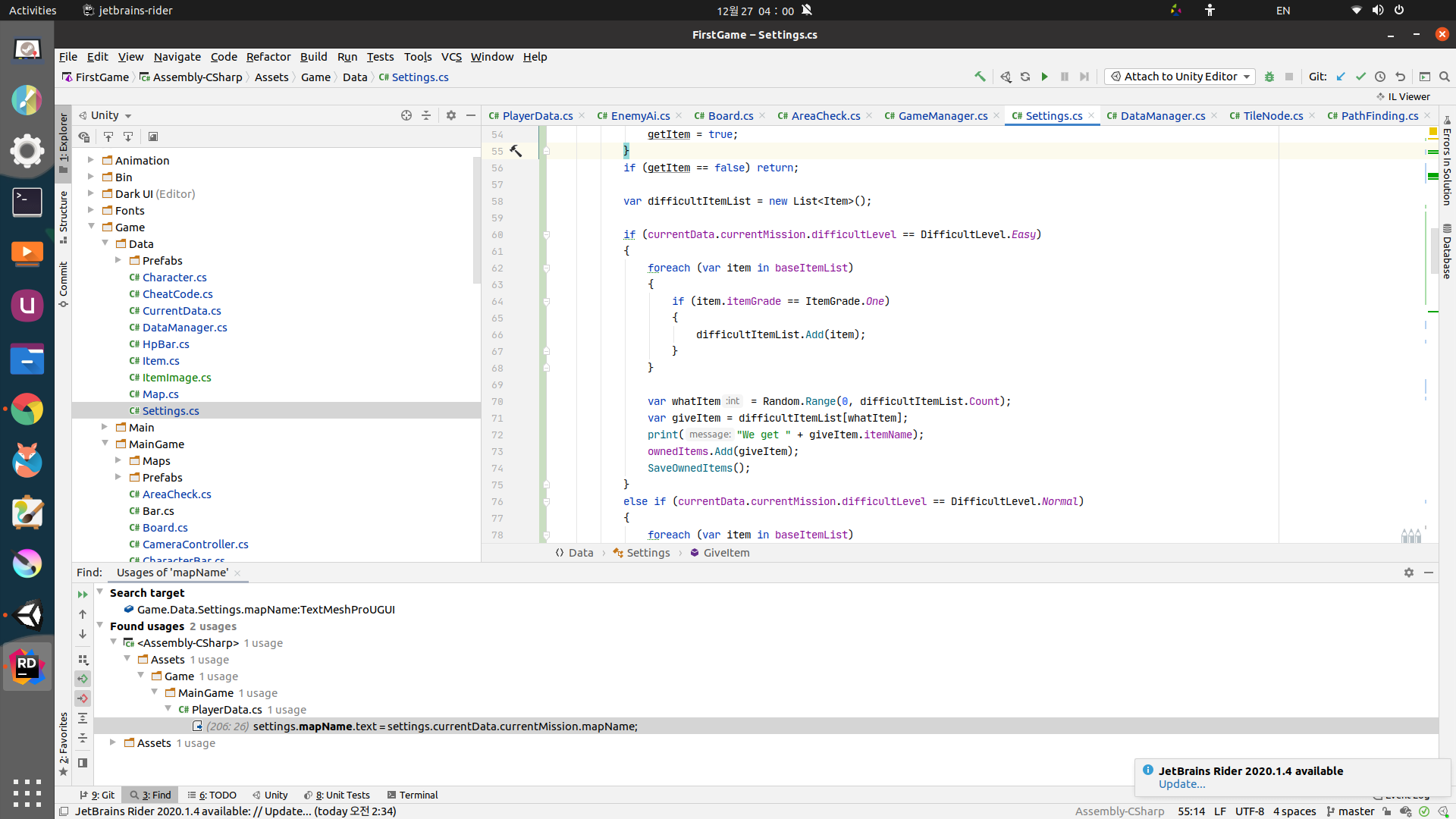Collapse the MainGame folder in Explorer
The height and width of the screenshot is (819, 1456).
tap(105, 444)
